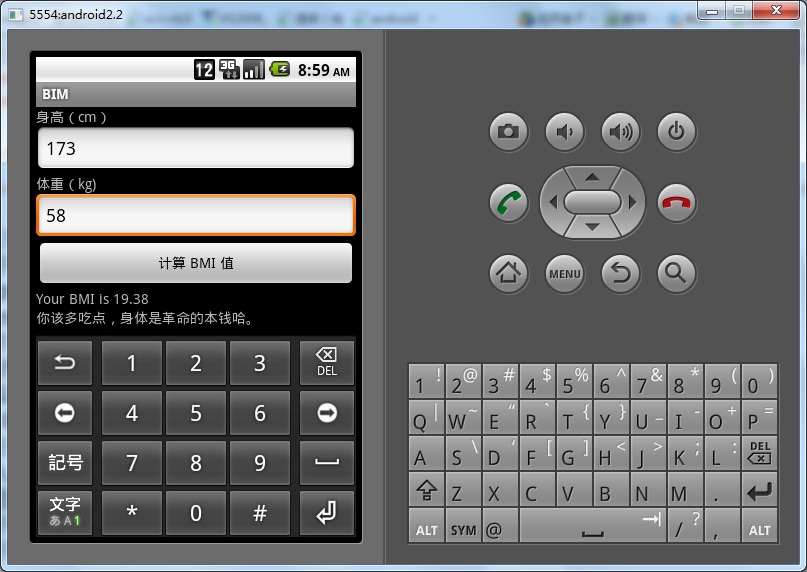Click the M key on hardware keyboard

click(686, 490)
